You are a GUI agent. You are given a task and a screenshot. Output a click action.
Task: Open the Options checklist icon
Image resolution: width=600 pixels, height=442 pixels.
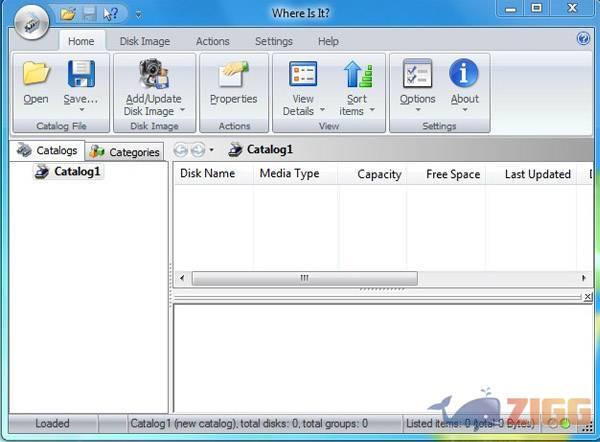[x=417, y=74]
